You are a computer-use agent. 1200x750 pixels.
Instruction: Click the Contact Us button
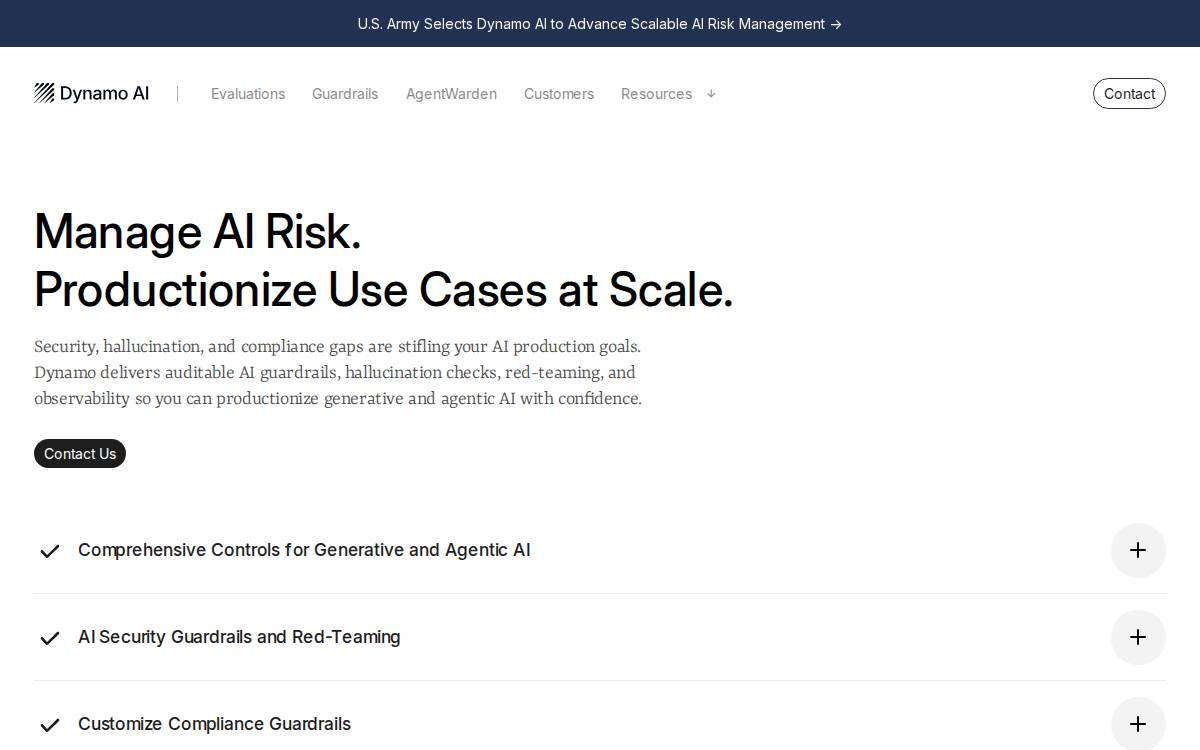80,454
